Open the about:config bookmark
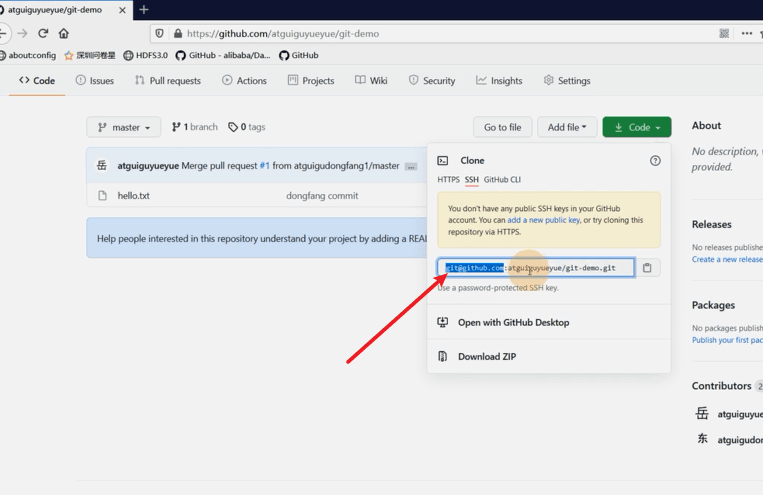 point(28,55)
